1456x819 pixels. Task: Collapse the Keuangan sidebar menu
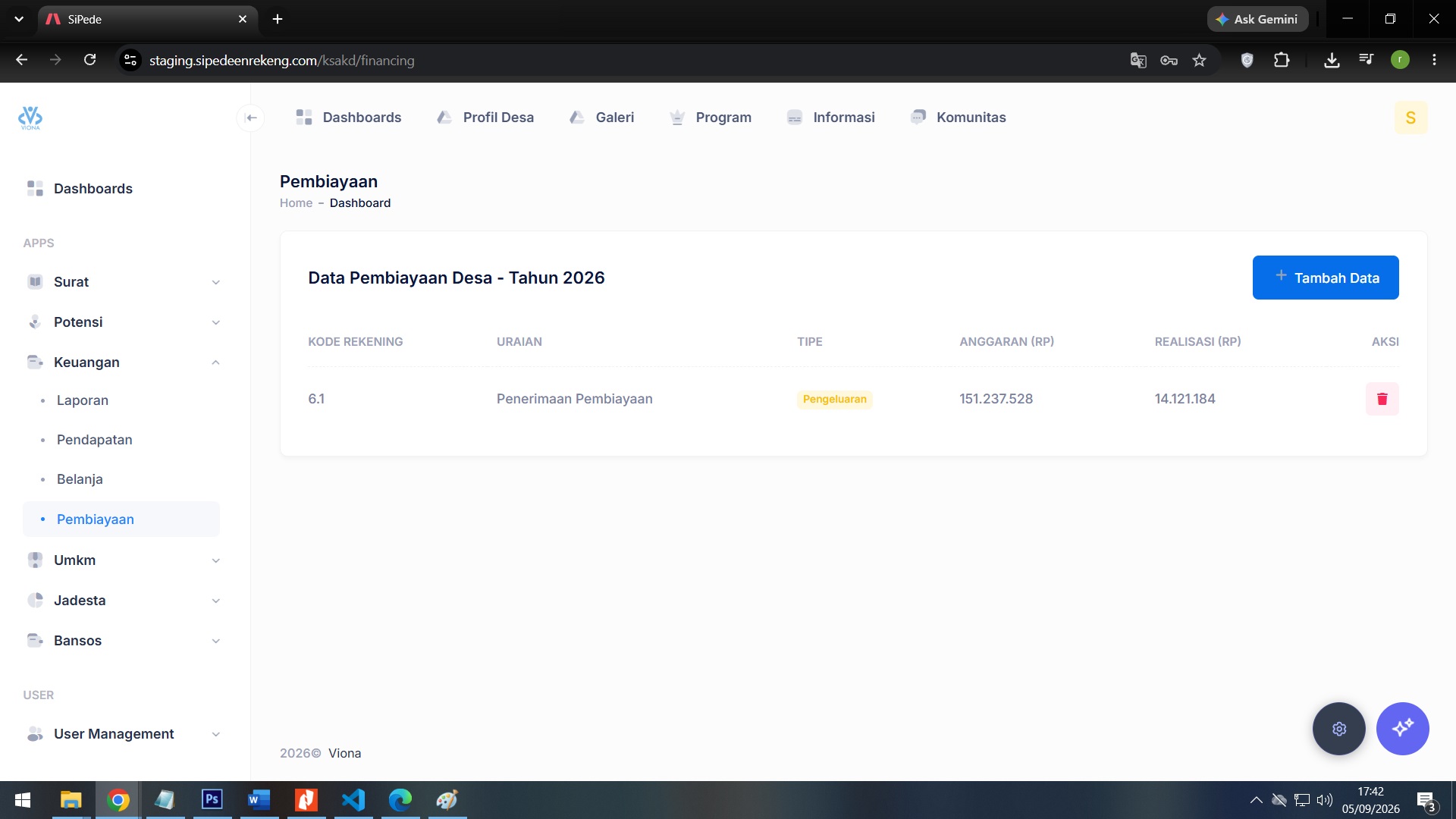[123, 362]
